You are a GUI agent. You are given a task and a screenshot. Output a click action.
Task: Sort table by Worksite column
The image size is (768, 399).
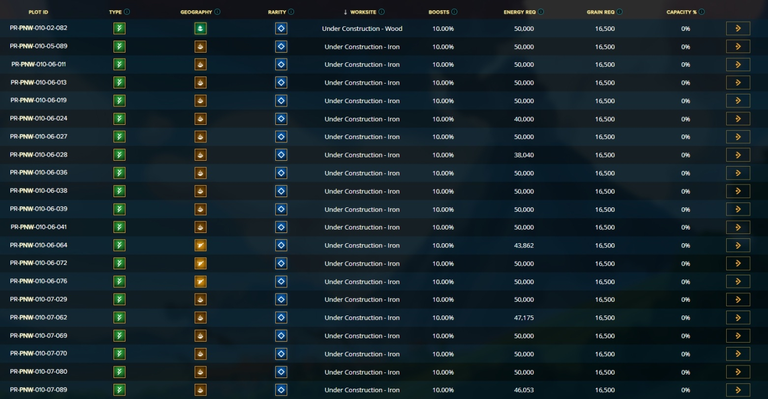pos(363,12)
